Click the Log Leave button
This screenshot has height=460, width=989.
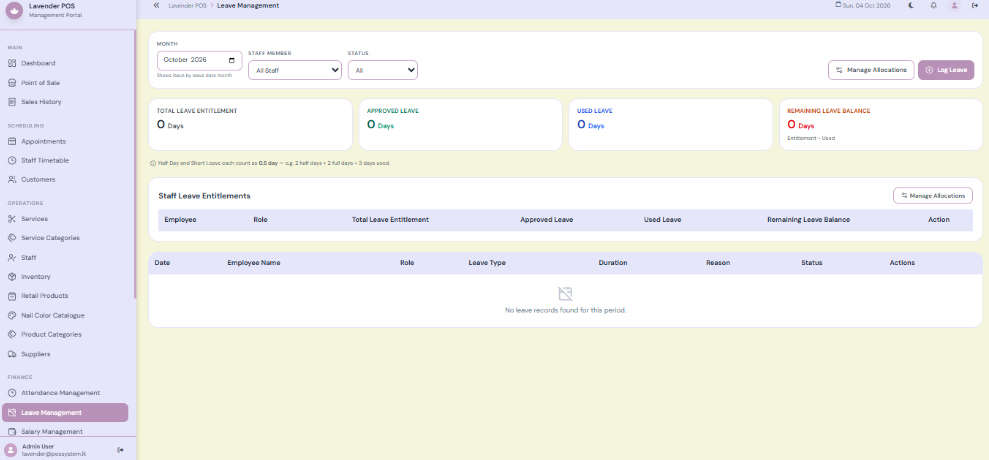(x=946, y=70)
